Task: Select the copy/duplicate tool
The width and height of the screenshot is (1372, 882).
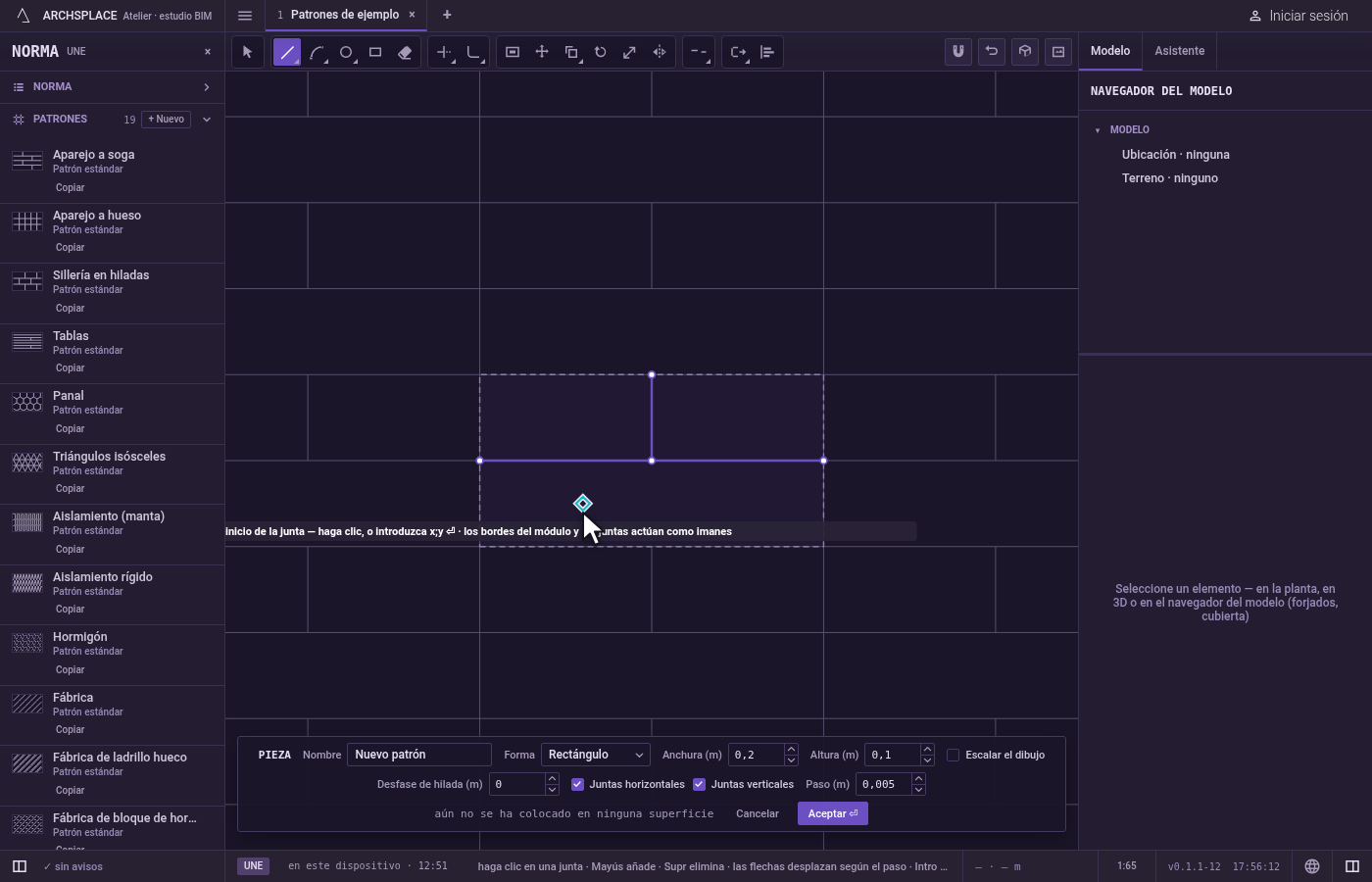Action: point(571,52)
